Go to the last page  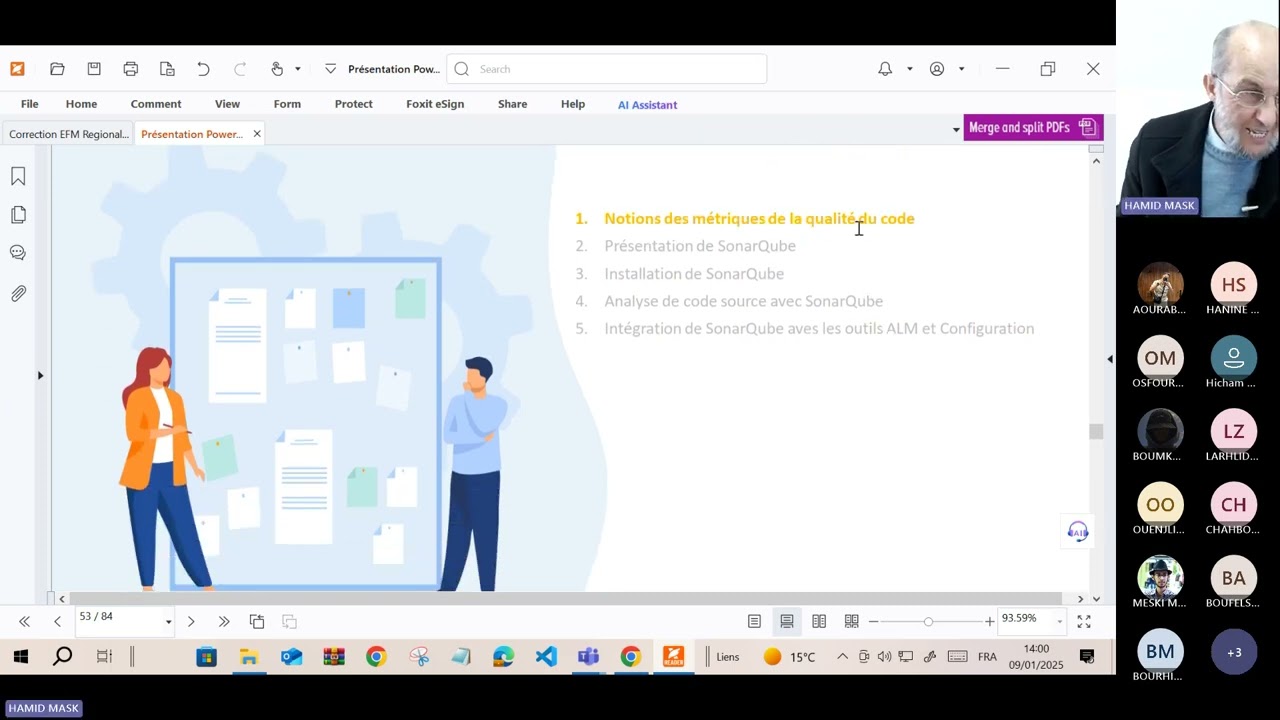click(224, 622)
